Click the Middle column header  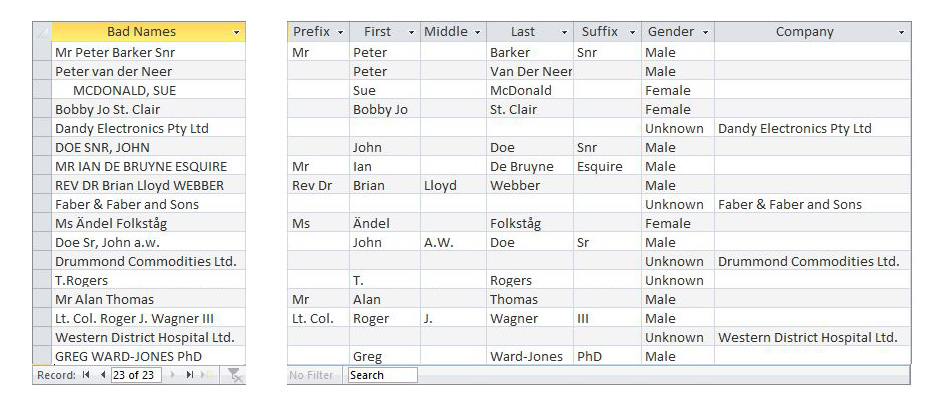pyautogui.click(x=446, y=32)
